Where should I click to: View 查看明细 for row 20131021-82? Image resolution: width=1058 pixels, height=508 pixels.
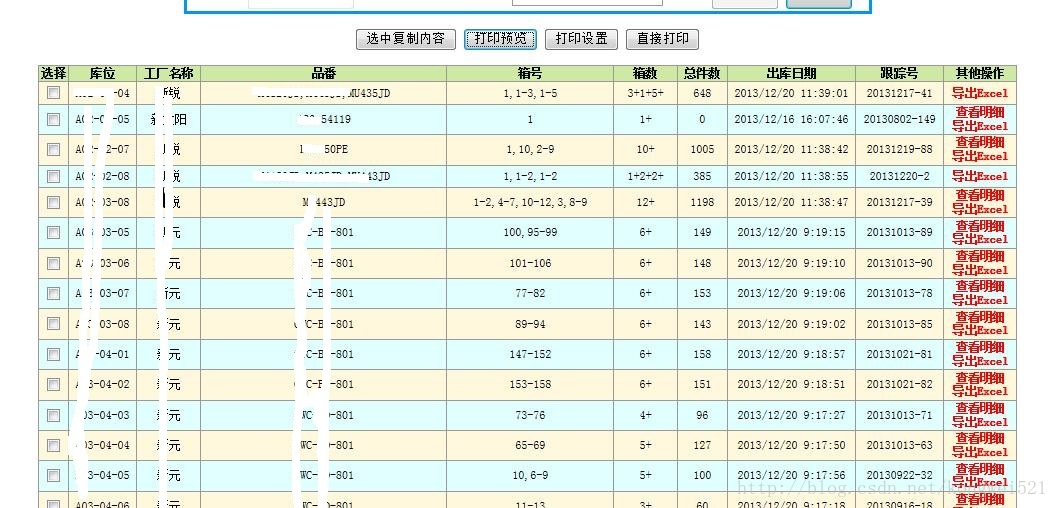pyautogui.click(x=980, y=378)
